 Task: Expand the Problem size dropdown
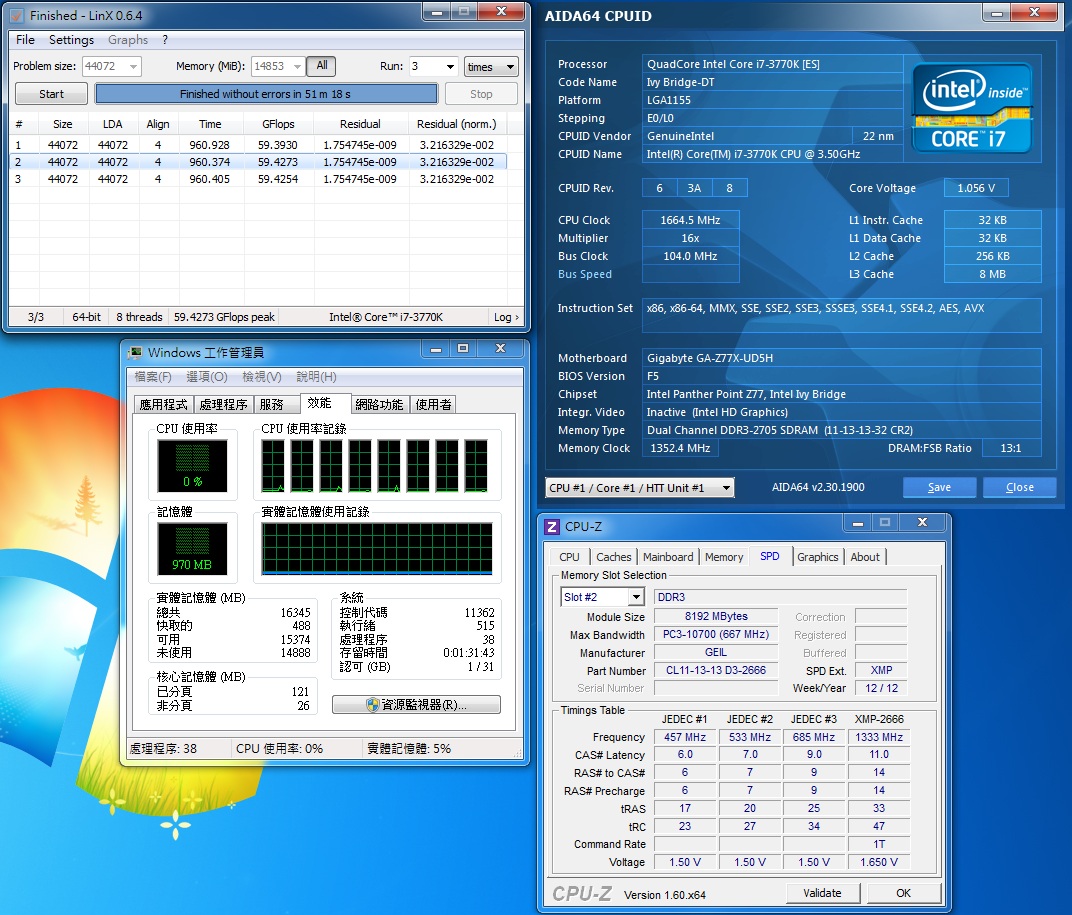133,66
